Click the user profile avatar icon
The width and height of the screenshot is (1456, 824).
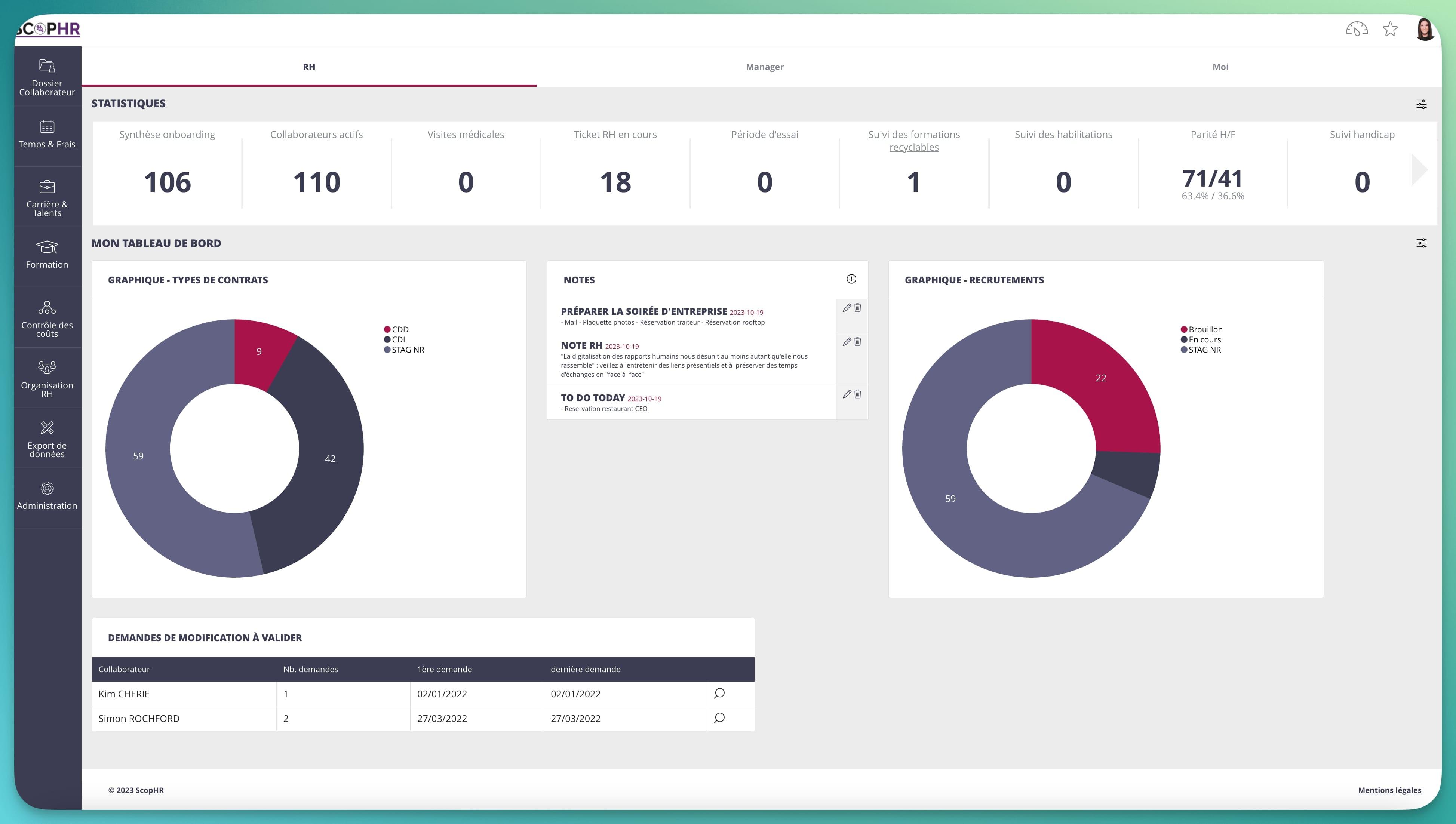point(1425,28)
